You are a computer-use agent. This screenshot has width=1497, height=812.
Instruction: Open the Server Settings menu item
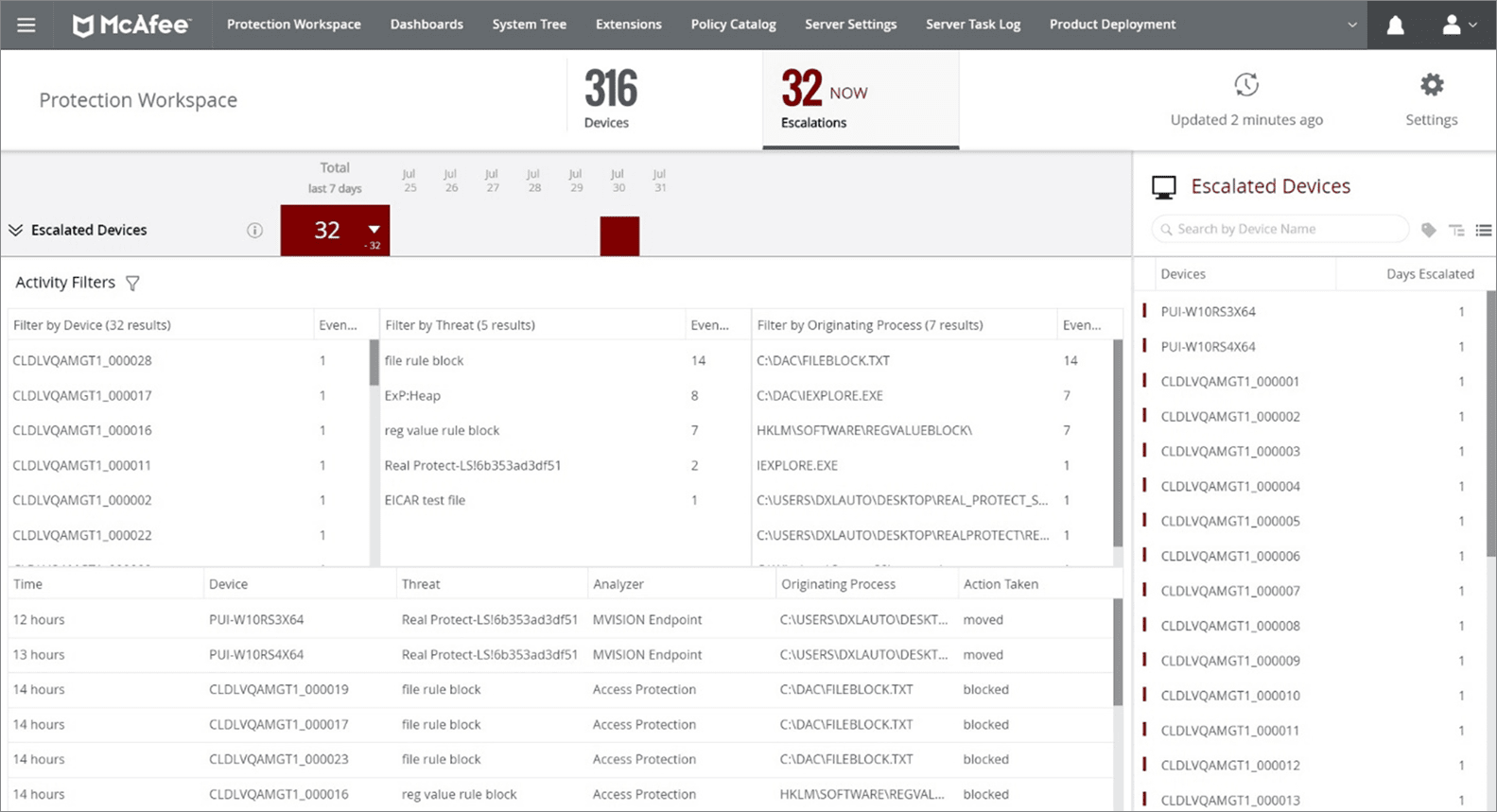click(851, 25)
